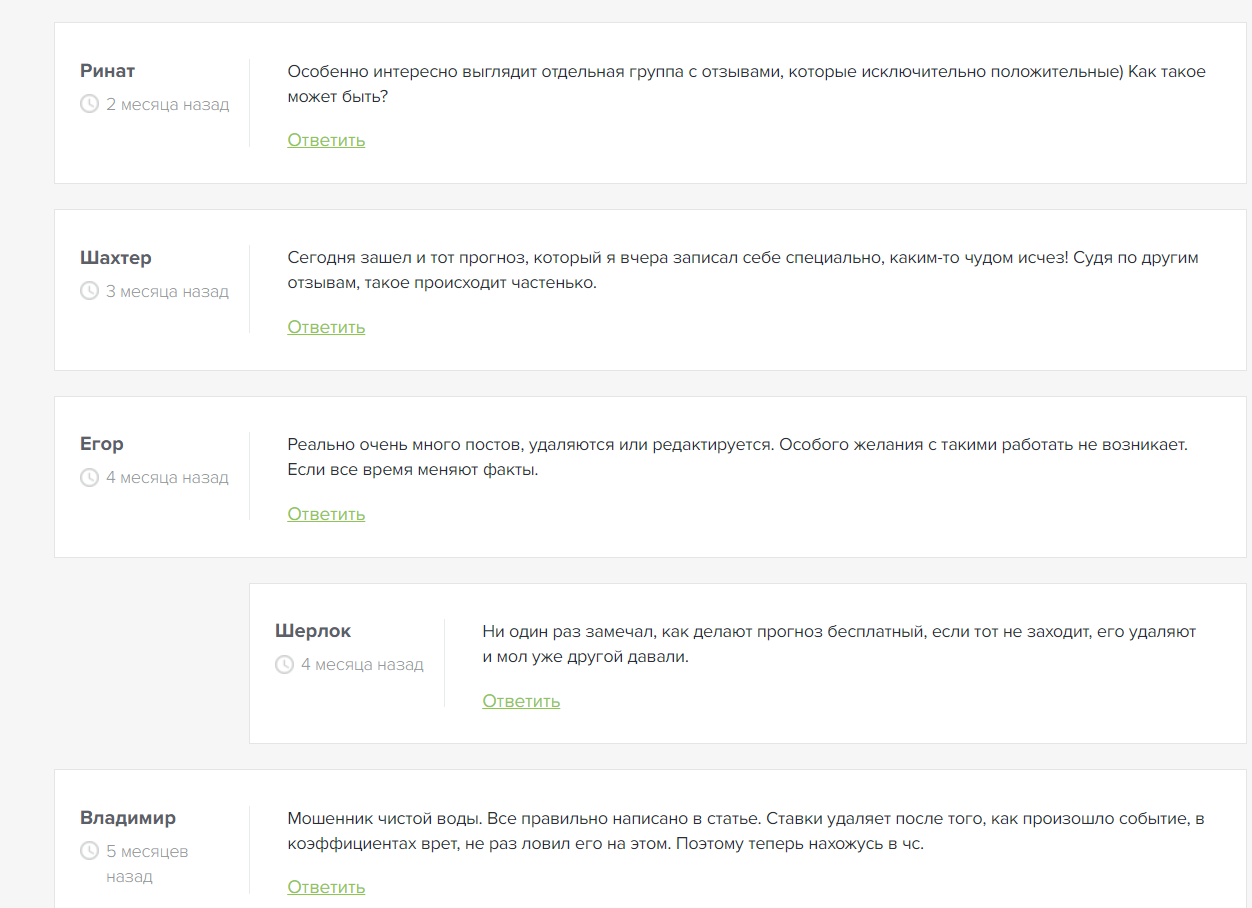Select the author name Шерлок
Screen dimensions: 1252x908
tap(313, 631)
